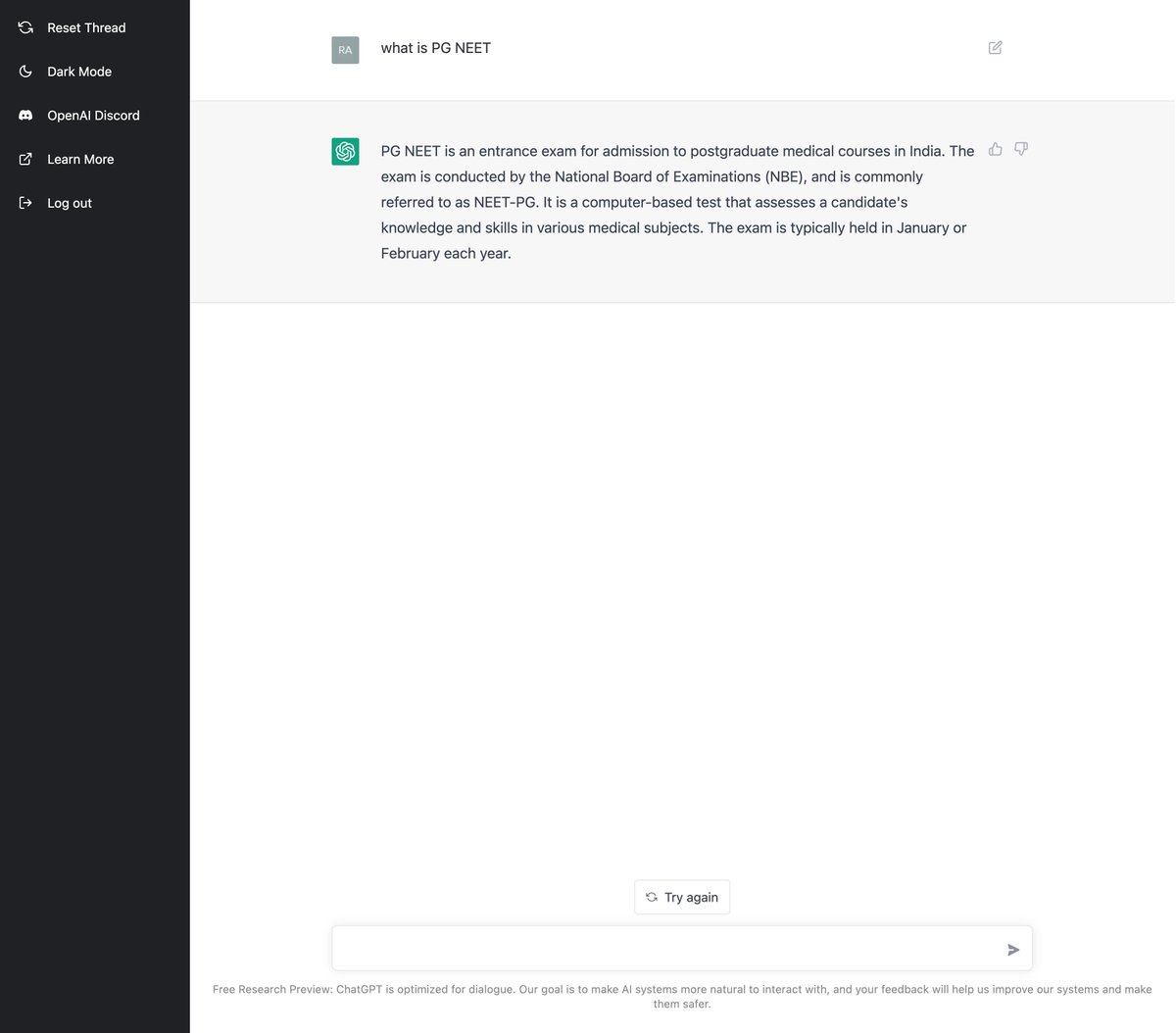Choose Log out from the sidebar

coord(70,203)
